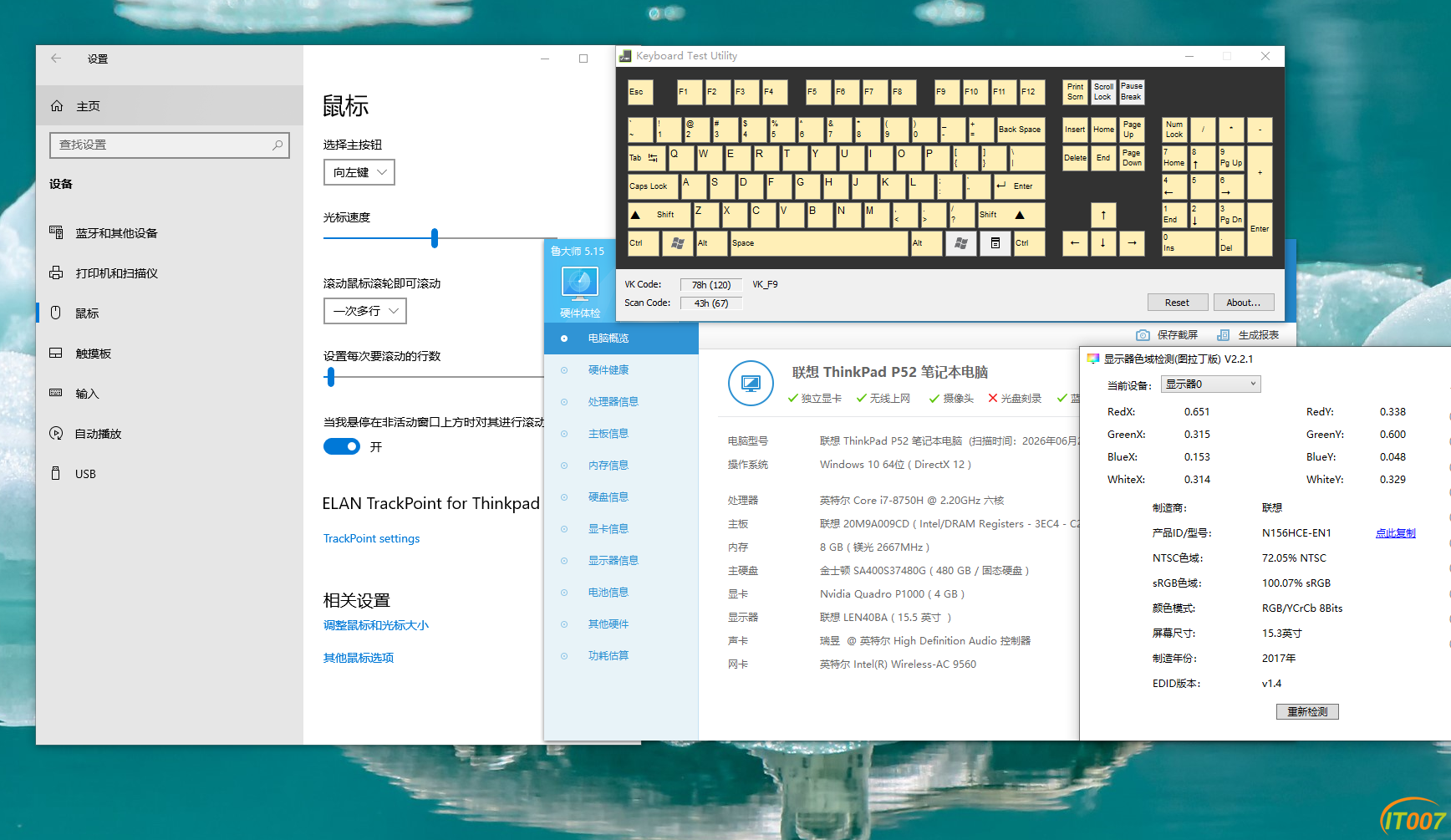This screenshot has width=1451, height=840.
Task: Click the right arrow key on keyboard tester
Action: point(1132,243)
